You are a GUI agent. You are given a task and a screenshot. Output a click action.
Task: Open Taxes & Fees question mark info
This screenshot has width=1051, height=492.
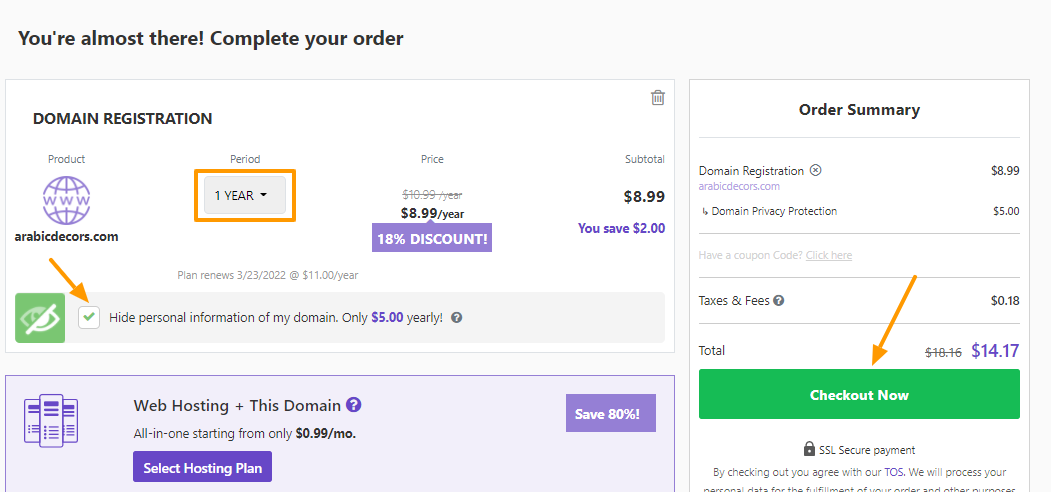779,301
